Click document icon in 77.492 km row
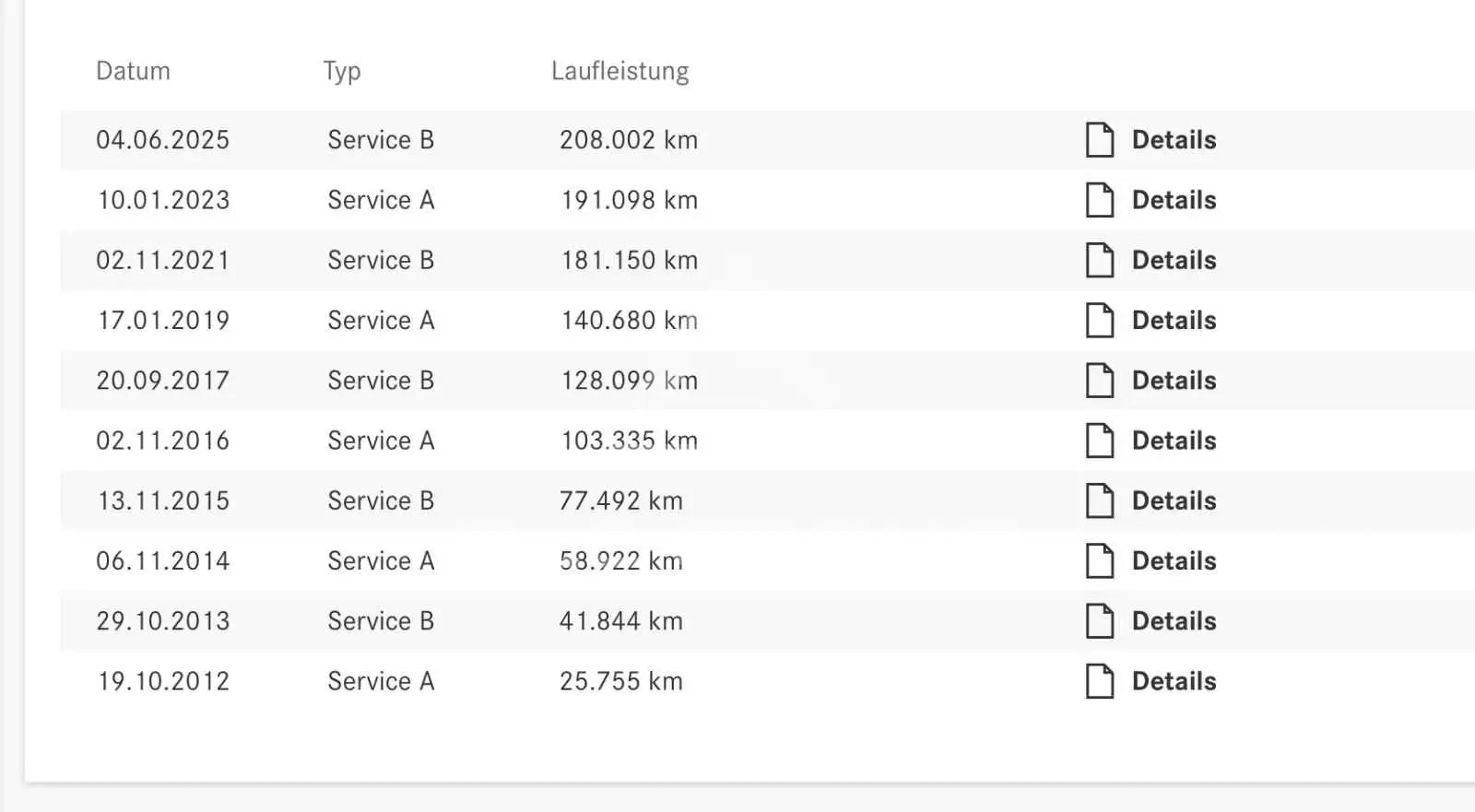The height and width of the screenshot is (812, 1475). [x=1100, y=500]
